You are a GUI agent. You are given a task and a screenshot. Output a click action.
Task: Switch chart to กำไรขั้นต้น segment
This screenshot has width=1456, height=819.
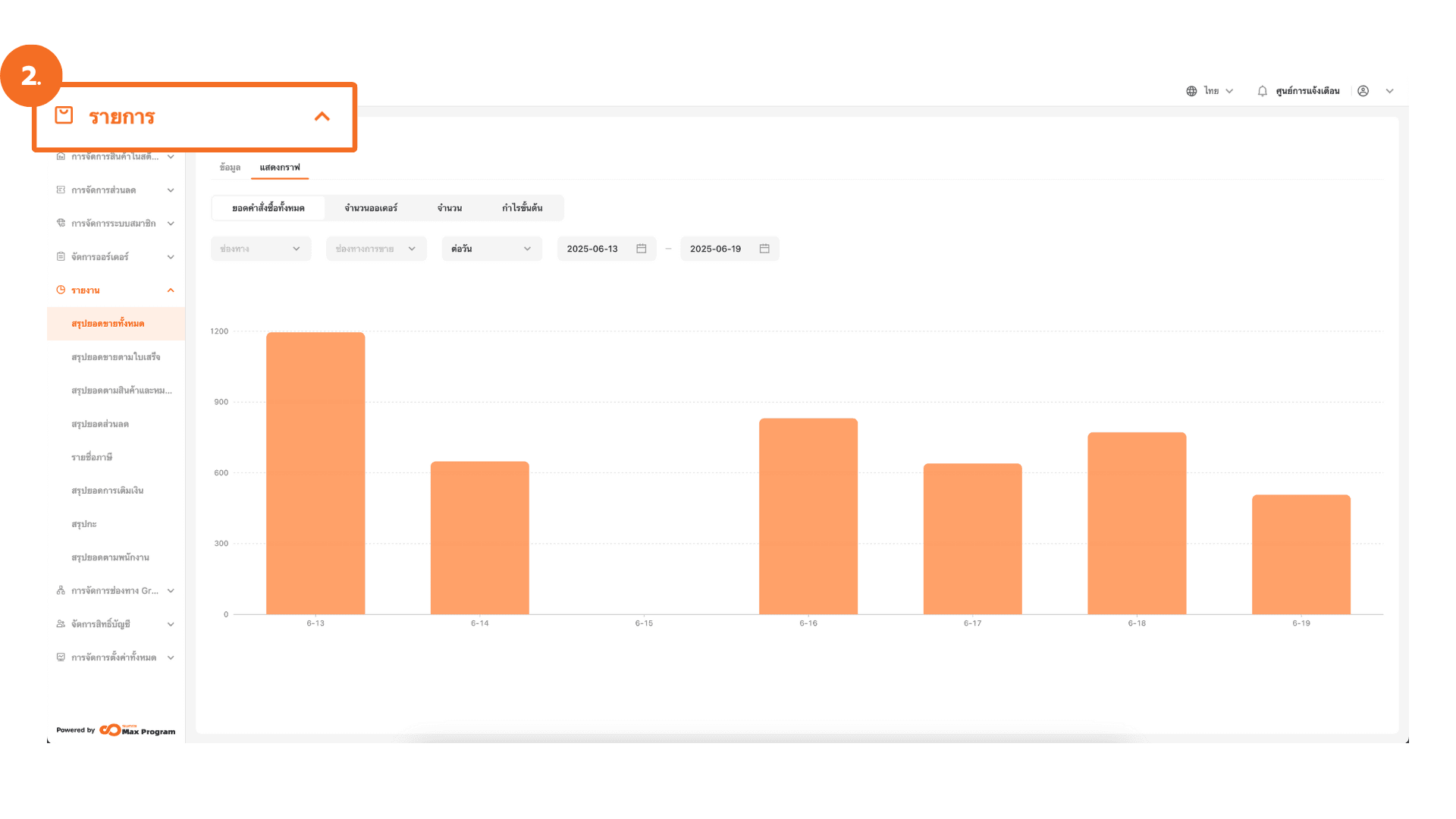pos(522,208)
